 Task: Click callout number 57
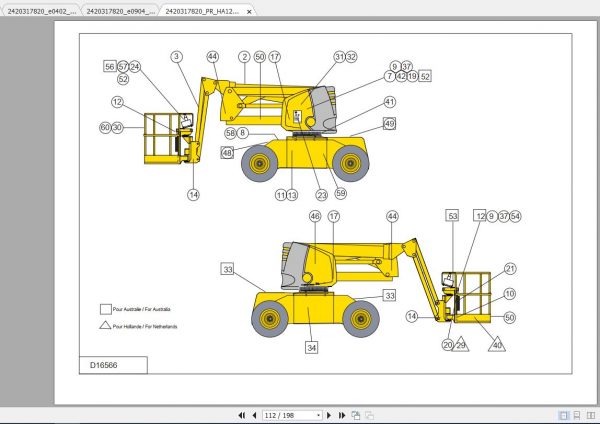(x=123, y=67)
